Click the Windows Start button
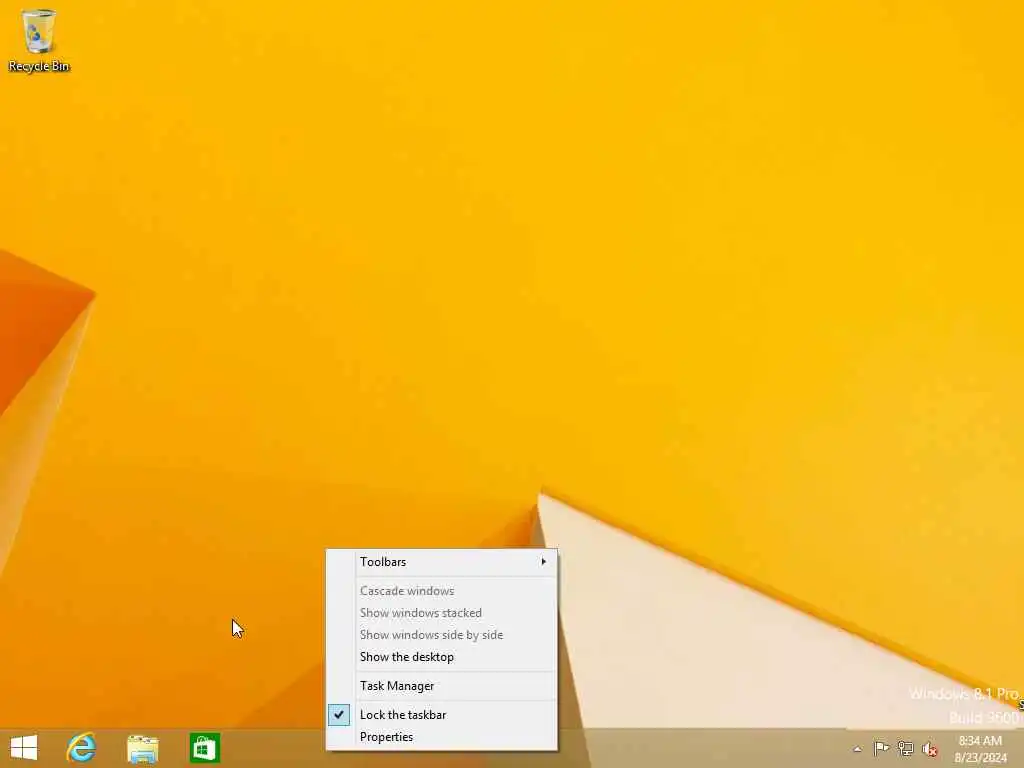The image size is (1024, 768). tap(24, 748)
